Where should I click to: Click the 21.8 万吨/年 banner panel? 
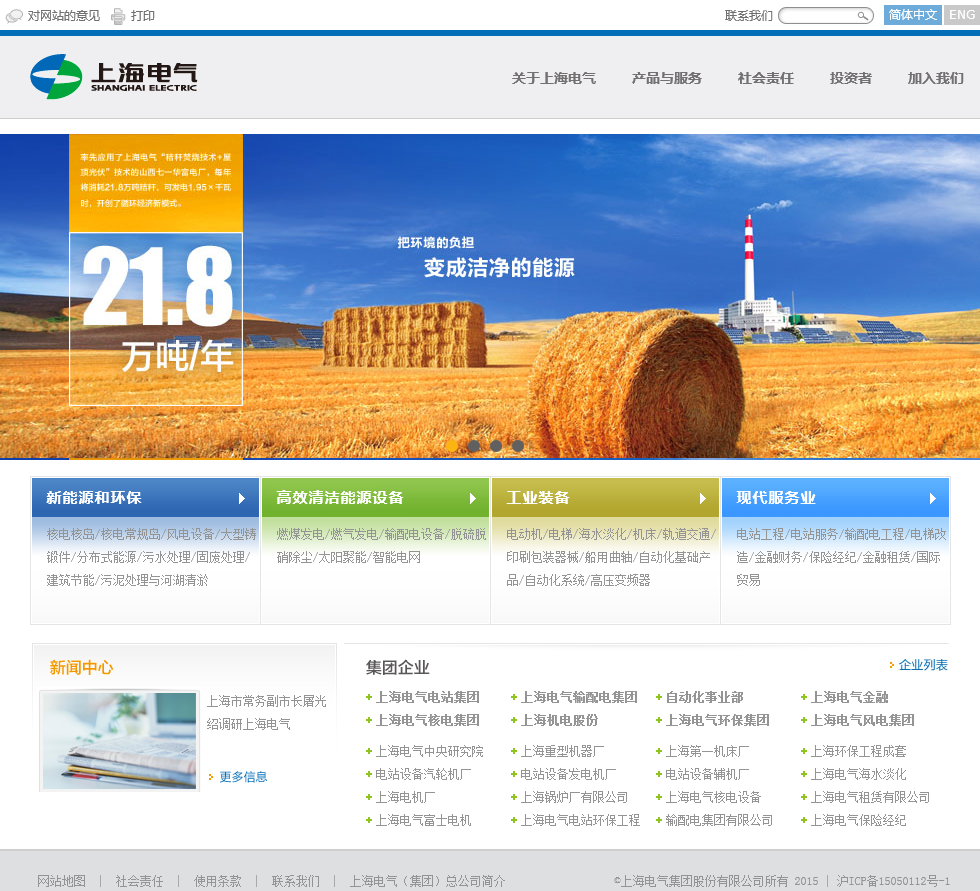[x=156, y=319]
